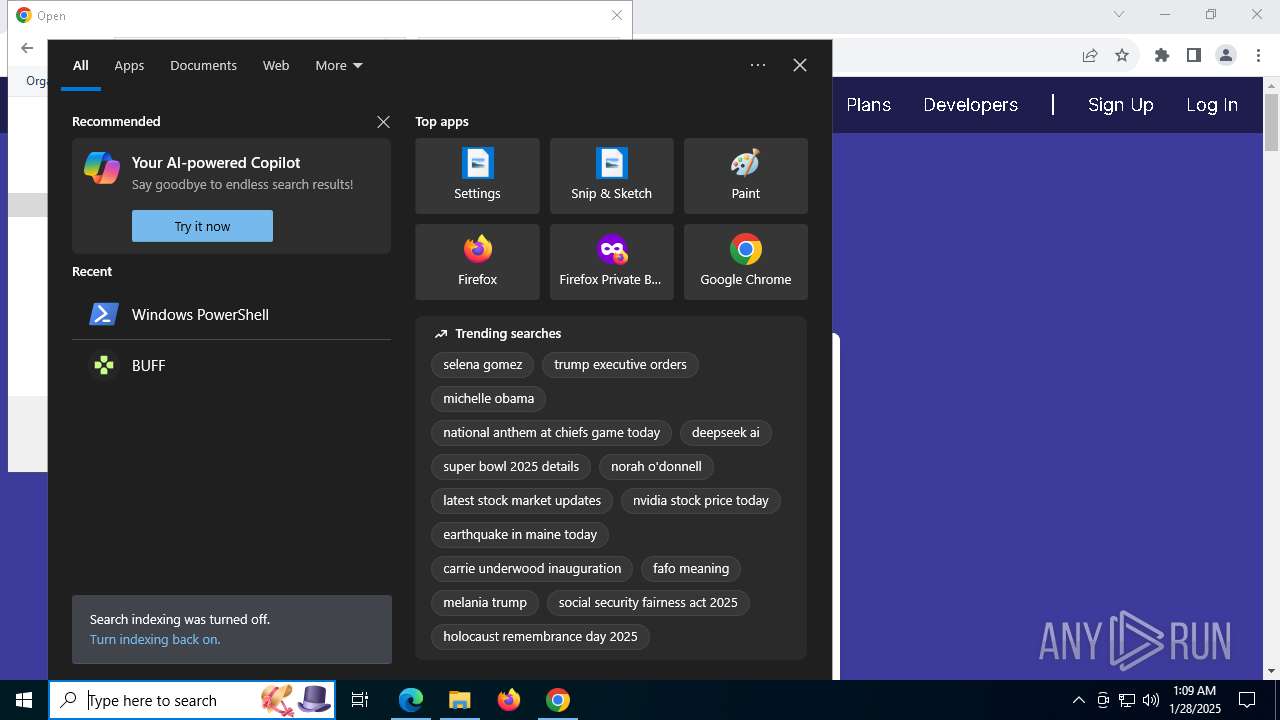The height and width of the screenshot is (720, 1280).
Task: Launch Google Chrome tile in Top apps
Action: pyautogui.click(x=745, y=262)
